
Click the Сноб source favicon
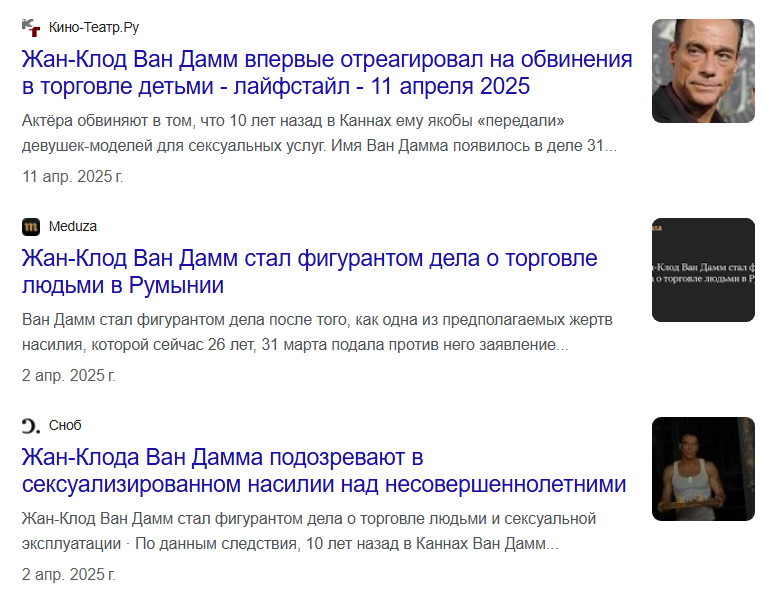click(x=31, y=426)
